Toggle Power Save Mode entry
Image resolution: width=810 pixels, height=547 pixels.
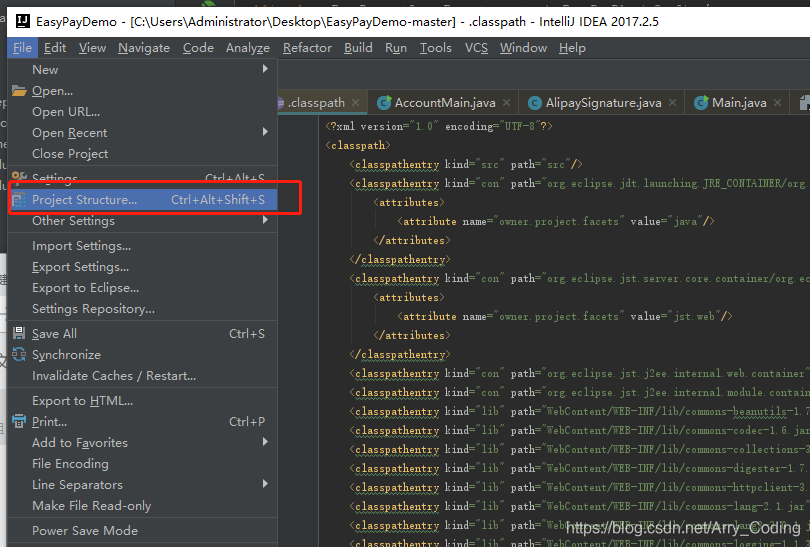pos(143,530)
